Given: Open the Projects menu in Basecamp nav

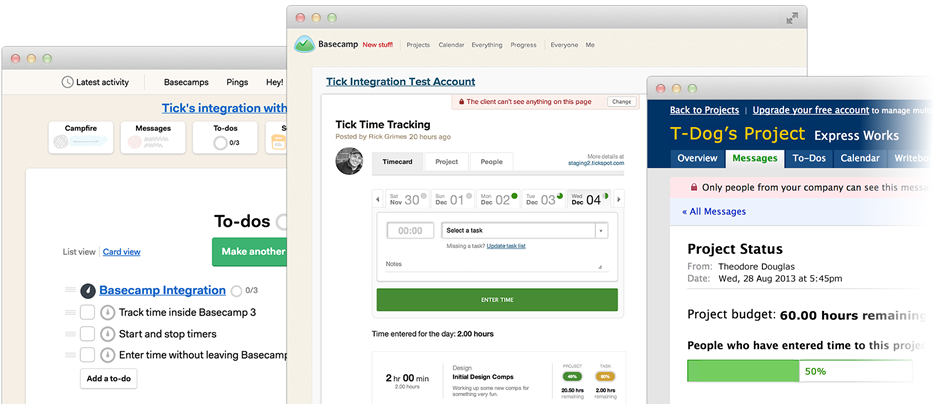Looking at the screenshot, I should [418, 45].
